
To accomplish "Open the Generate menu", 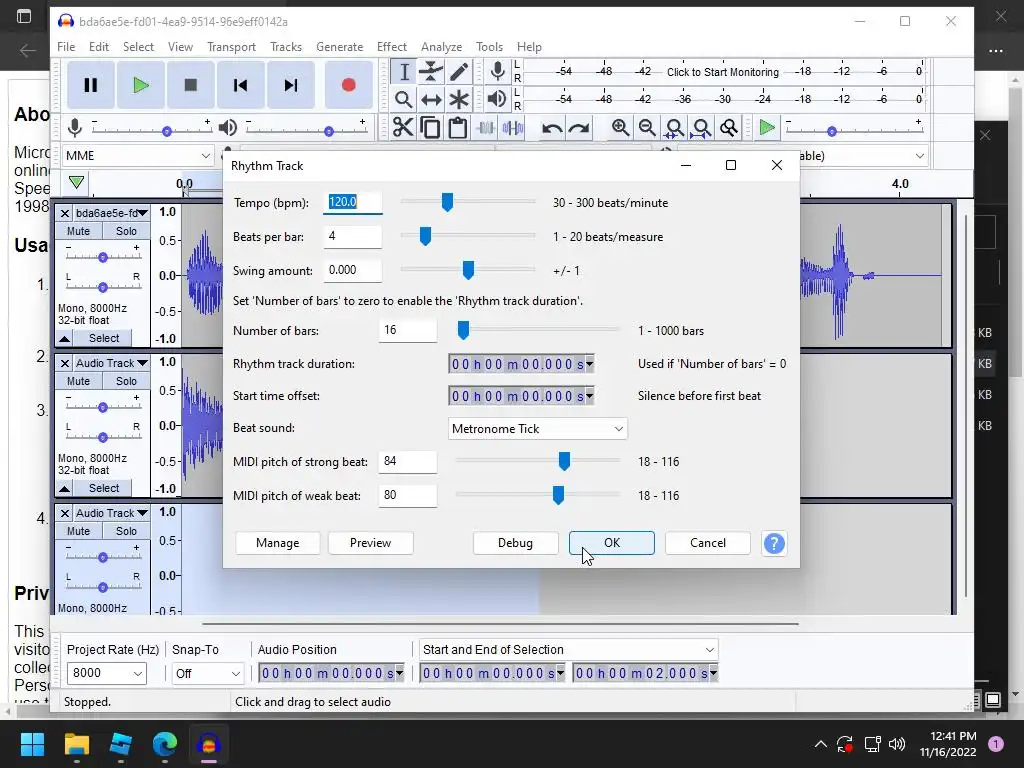I will [x=340, y=47].
